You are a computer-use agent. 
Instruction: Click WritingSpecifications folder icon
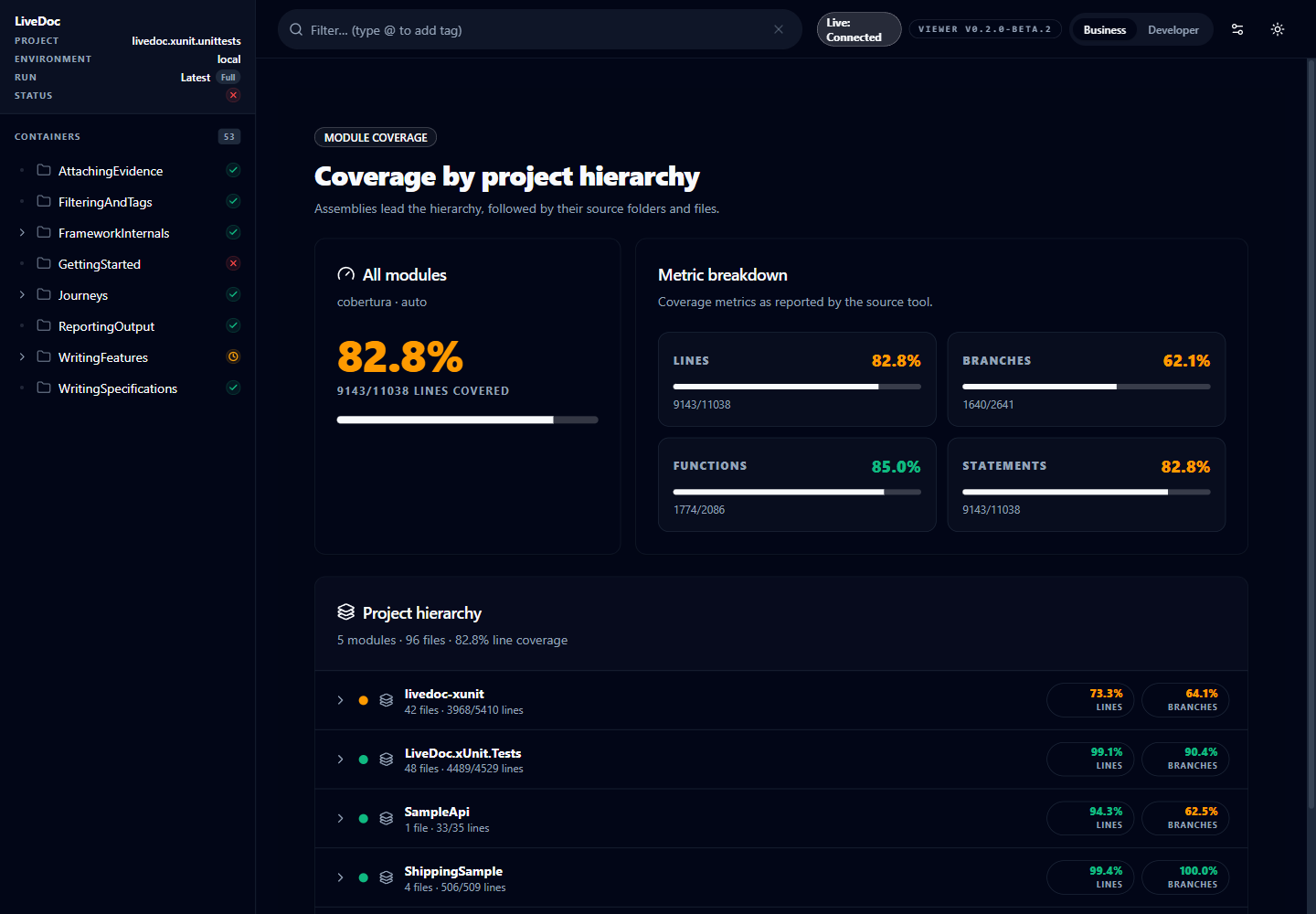coord(44,388)
